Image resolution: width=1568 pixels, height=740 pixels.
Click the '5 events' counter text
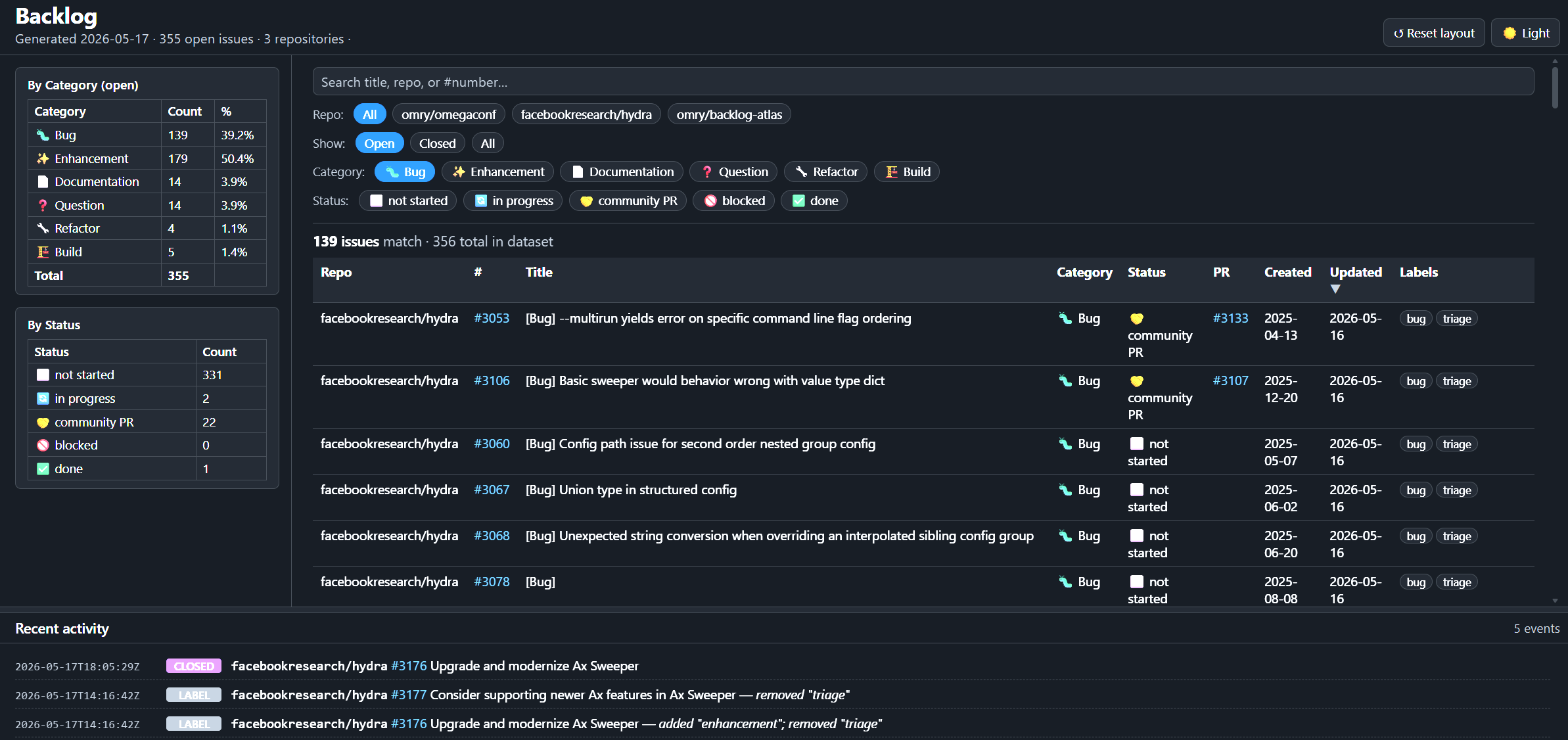(x=1536, y=629)
